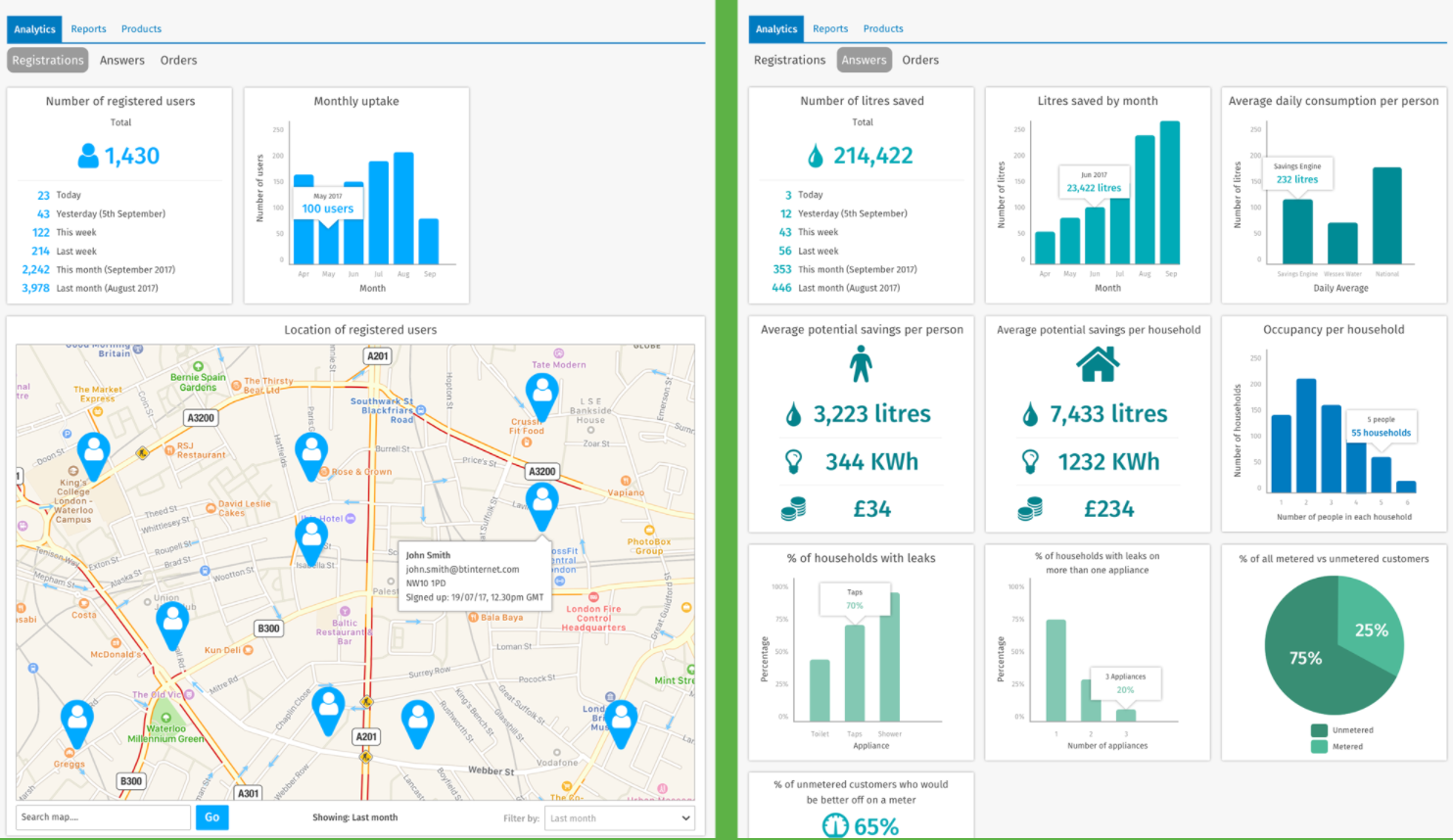Open the Products tab in right panel

pyautogui.click(x=882, y=29)
